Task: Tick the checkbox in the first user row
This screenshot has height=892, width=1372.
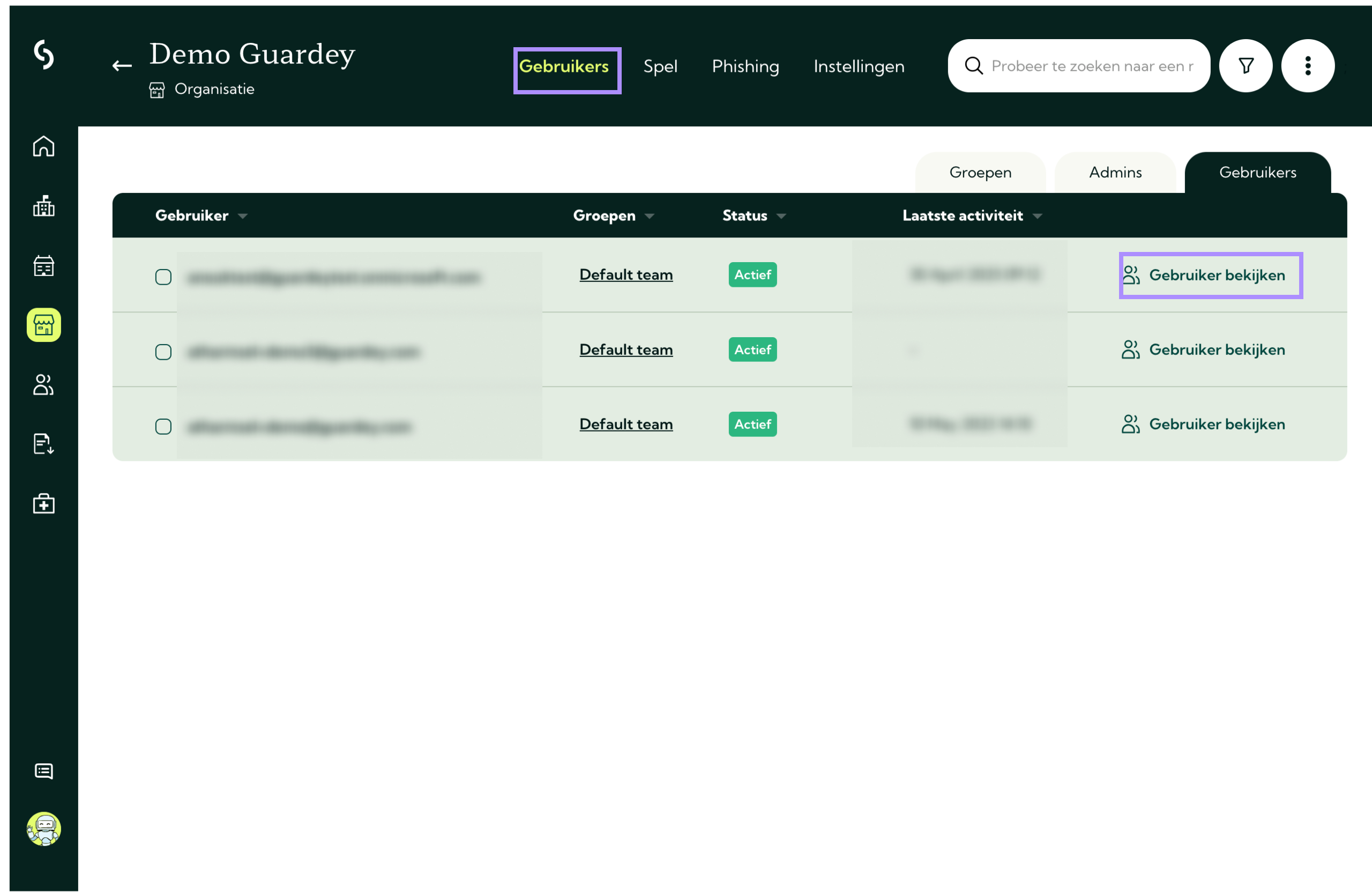Action: click(163, 277)
